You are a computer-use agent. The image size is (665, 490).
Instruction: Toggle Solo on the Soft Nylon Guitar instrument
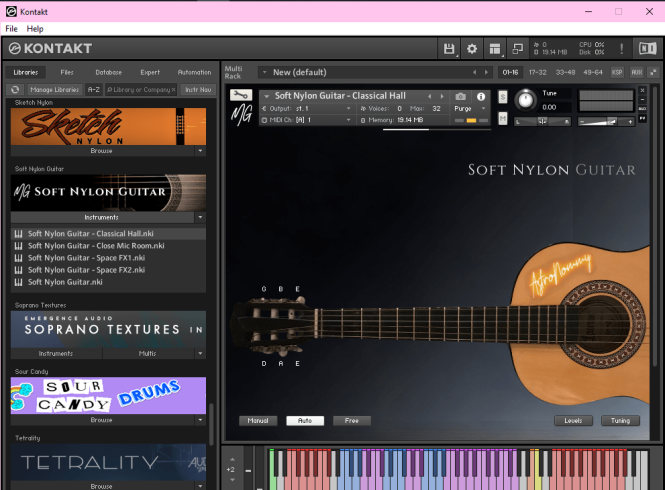pos(503,97)
